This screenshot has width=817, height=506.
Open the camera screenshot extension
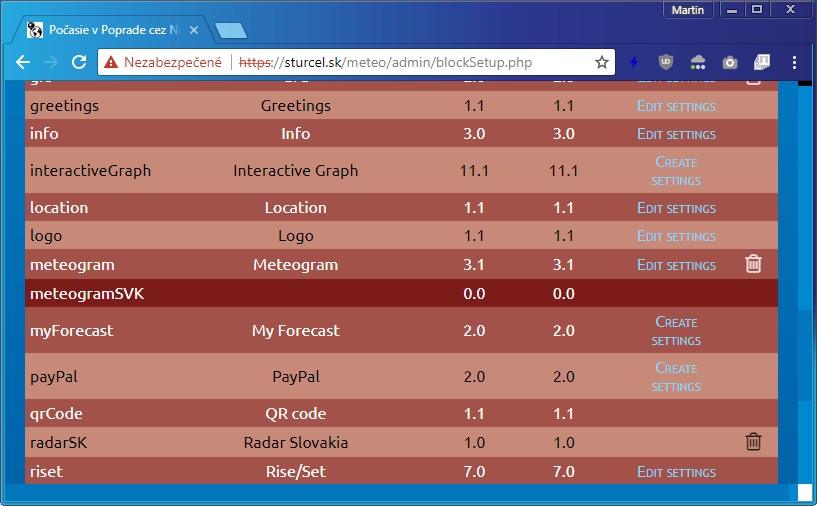point(729,63)
